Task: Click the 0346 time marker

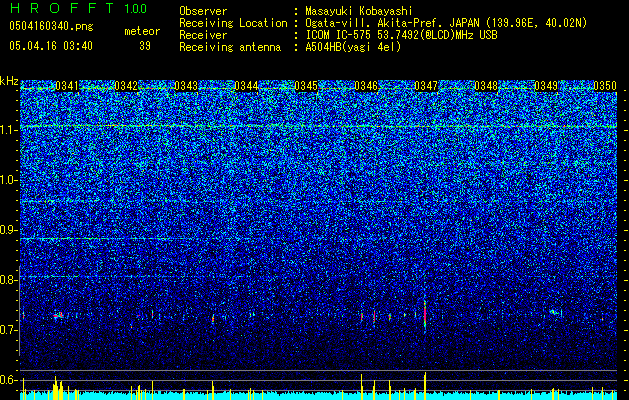Action: (x=366, y=86)
